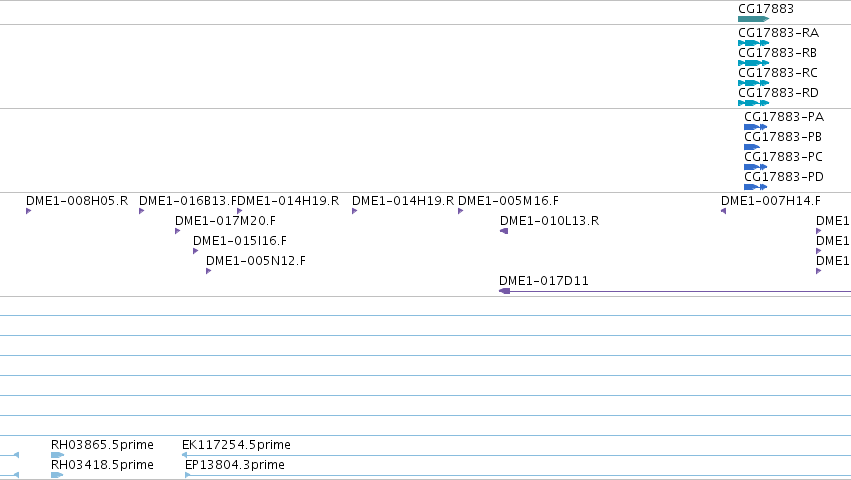Open the CG17883-PA protein glyph
Image resolution: width=851 pixels, height=480 pixels.
(x=755, y=127)
